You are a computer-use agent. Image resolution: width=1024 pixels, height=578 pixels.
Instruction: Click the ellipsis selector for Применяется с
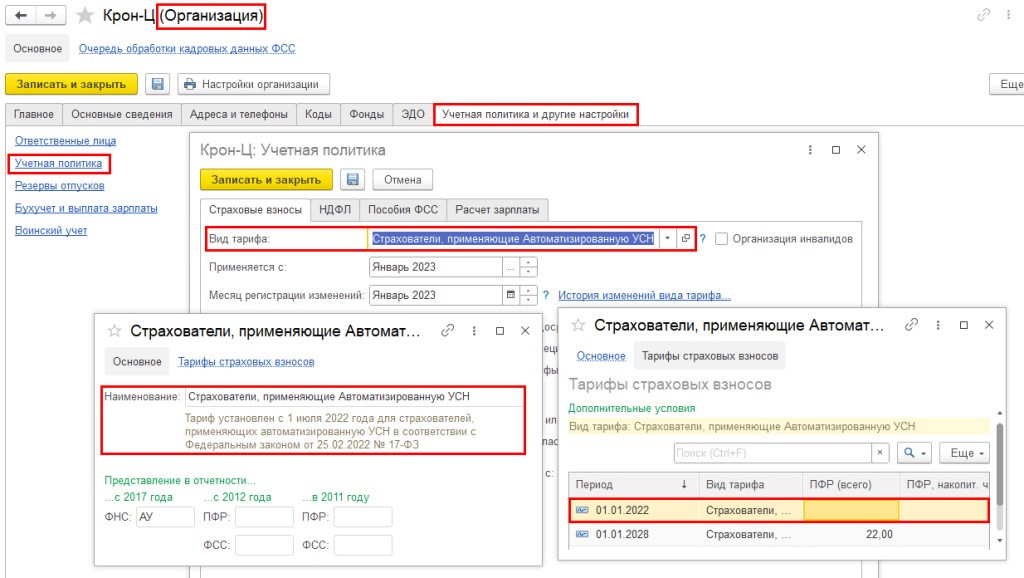click(511, 267)
